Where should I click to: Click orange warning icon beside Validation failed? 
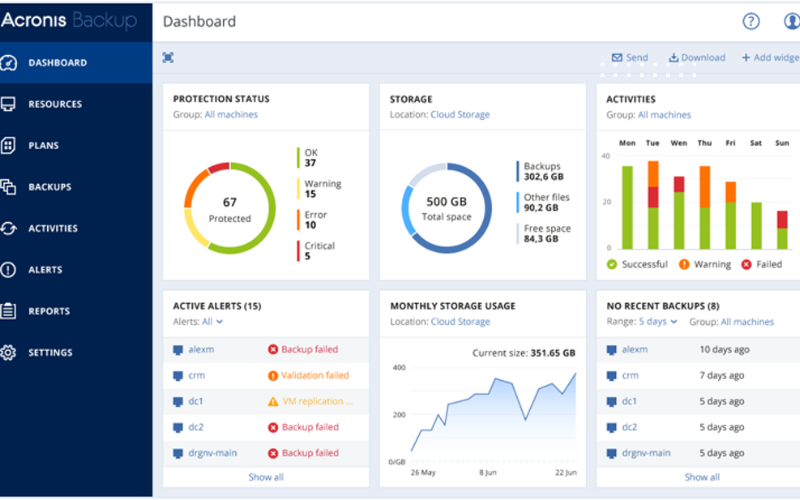pyautogui.click(x=273, y=376)
